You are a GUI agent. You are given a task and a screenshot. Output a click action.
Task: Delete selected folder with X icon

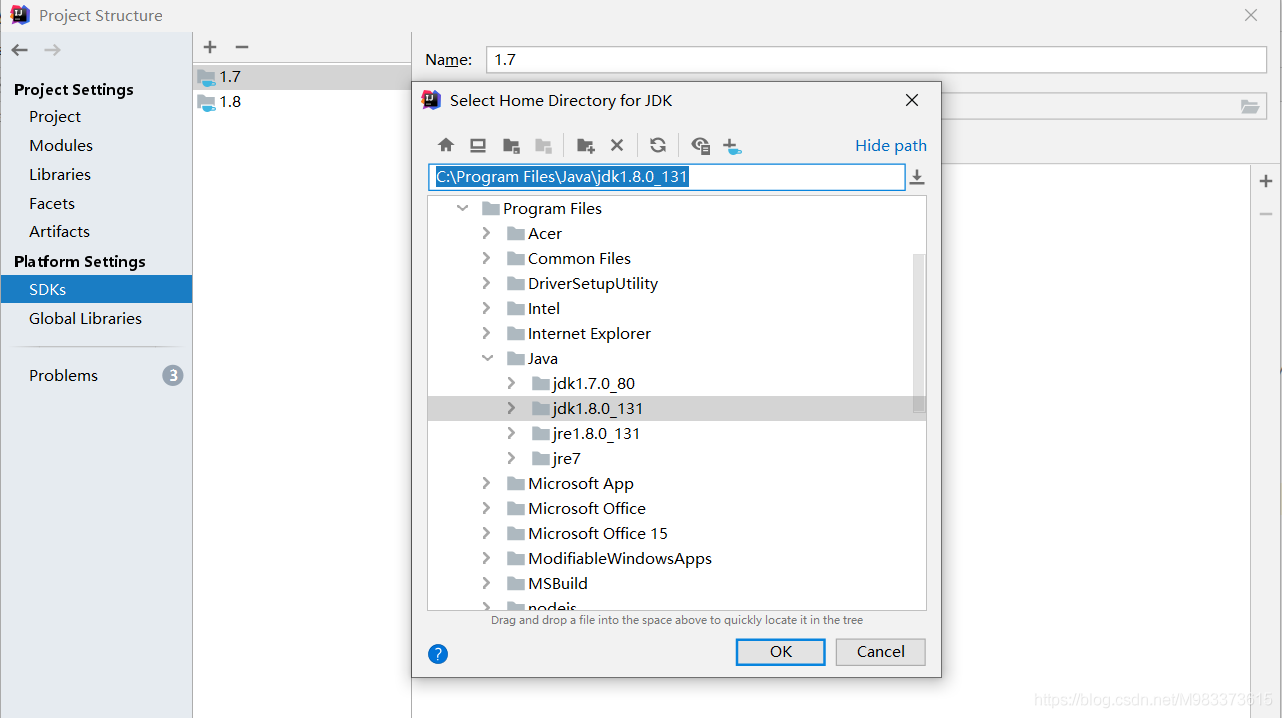[x=617, y=146]
